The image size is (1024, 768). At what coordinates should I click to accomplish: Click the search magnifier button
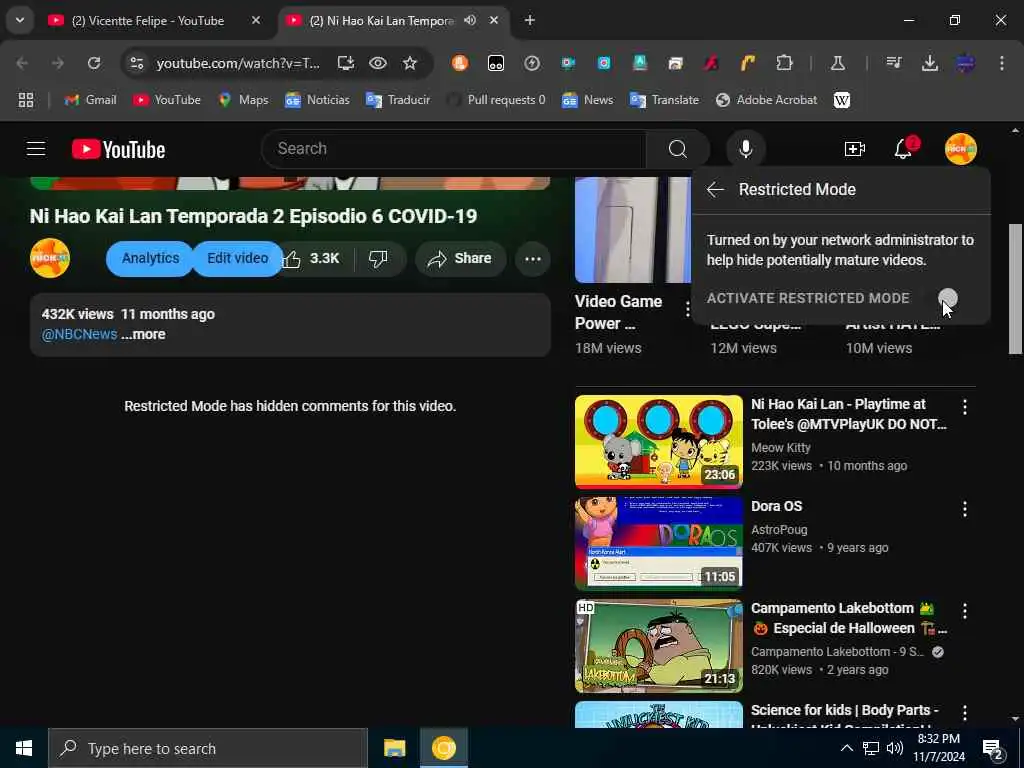click(677, 149)
